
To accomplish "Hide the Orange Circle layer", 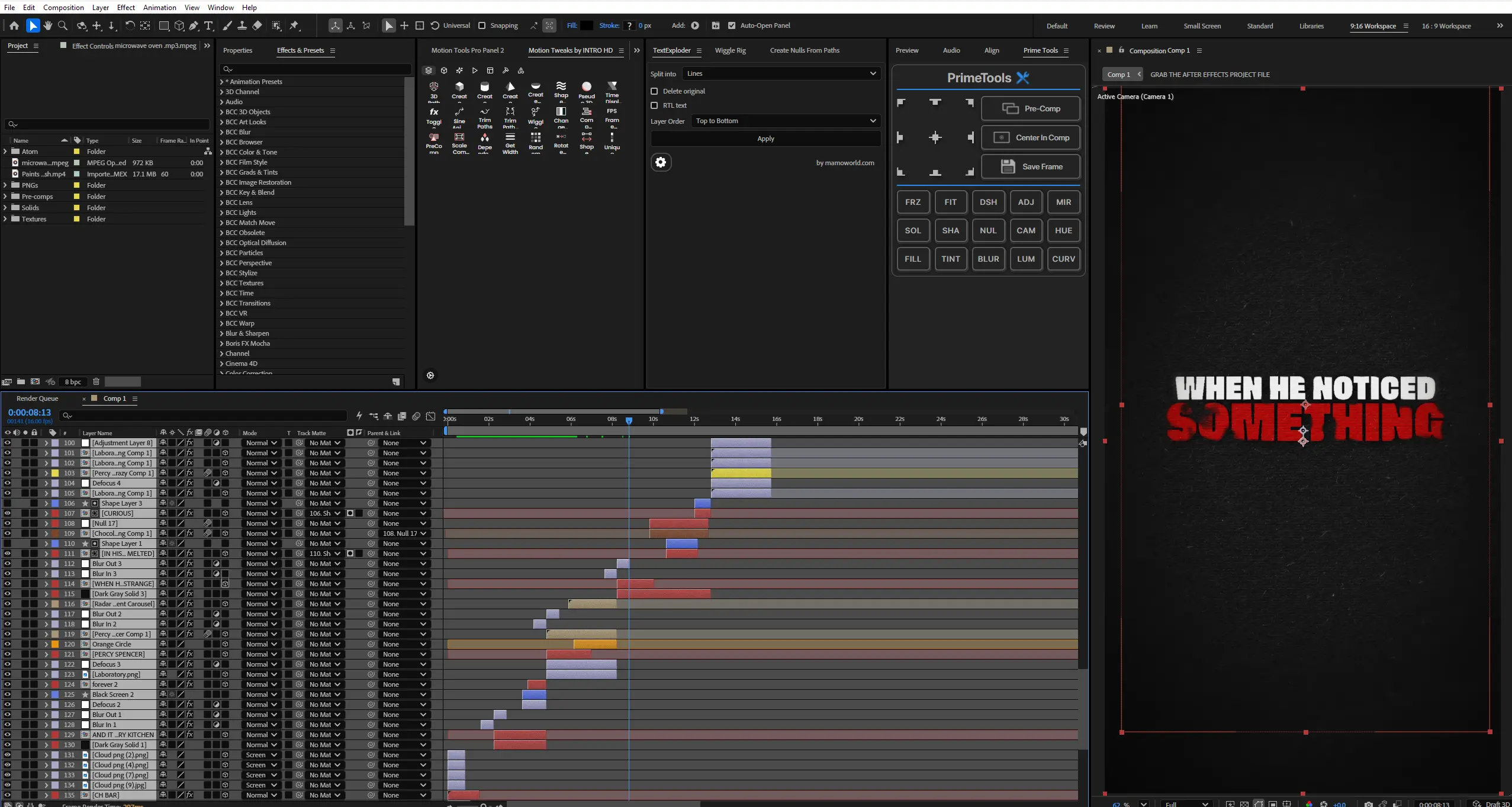I will 7,644.
